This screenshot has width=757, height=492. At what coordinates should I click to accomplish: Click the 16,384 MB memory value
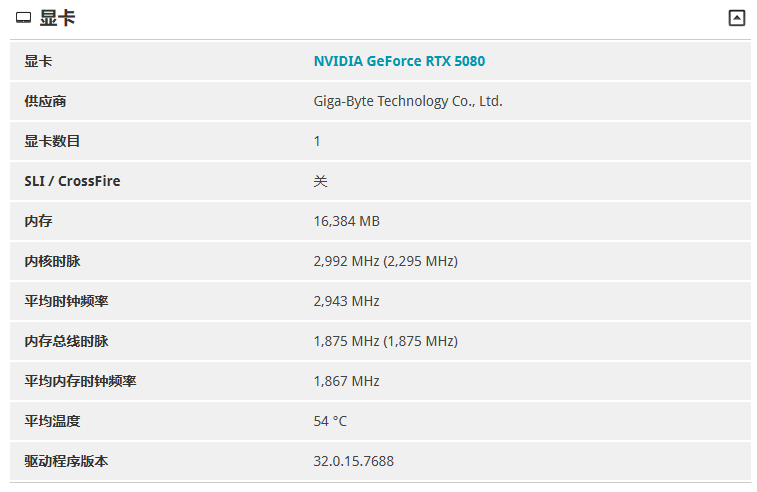(346, 221)
